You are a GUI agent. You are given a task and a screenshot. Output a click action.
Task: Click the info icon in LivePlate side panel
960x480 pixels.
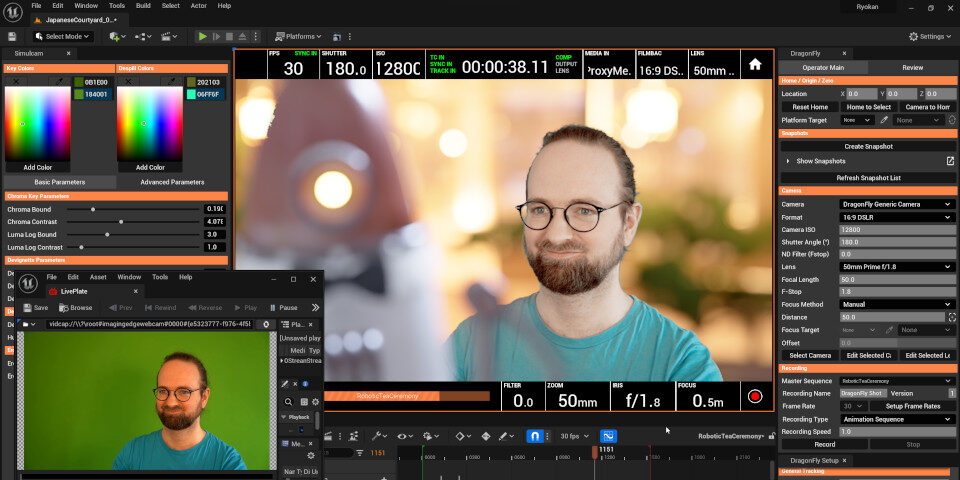305,384
